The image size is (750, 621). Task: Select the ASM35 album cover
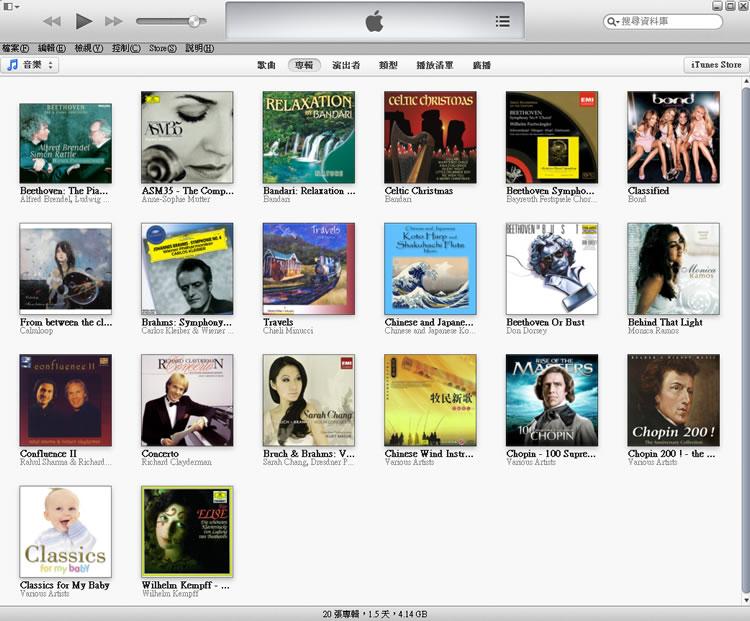pyautogui.click(x=187, y=137)
